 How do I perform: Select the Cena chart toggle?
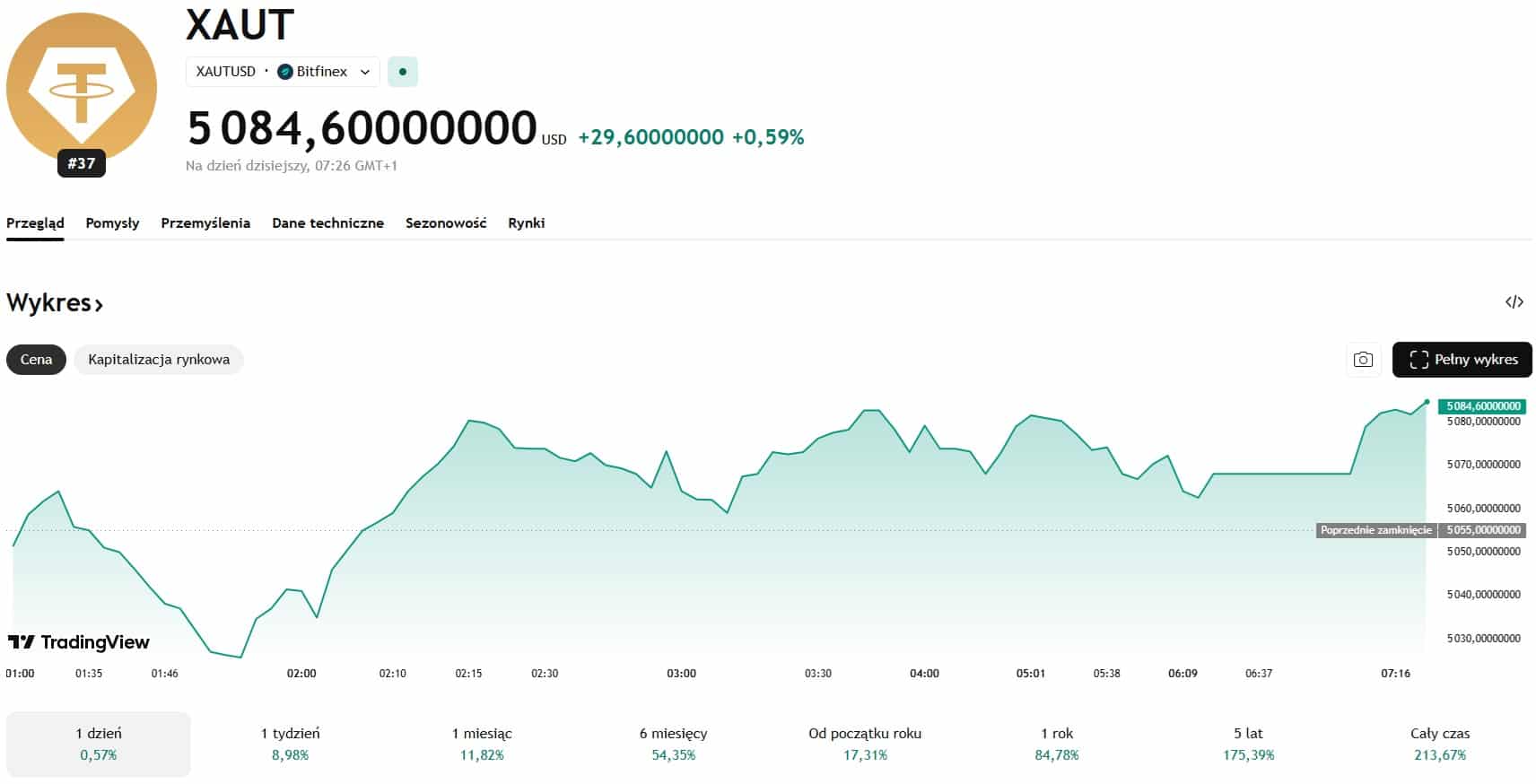point(36,360)
